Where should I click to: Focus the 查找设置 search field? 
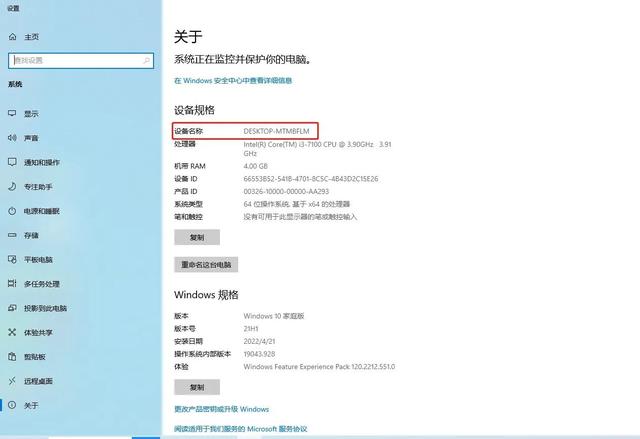pyautogui.click(x=81, y=61)
